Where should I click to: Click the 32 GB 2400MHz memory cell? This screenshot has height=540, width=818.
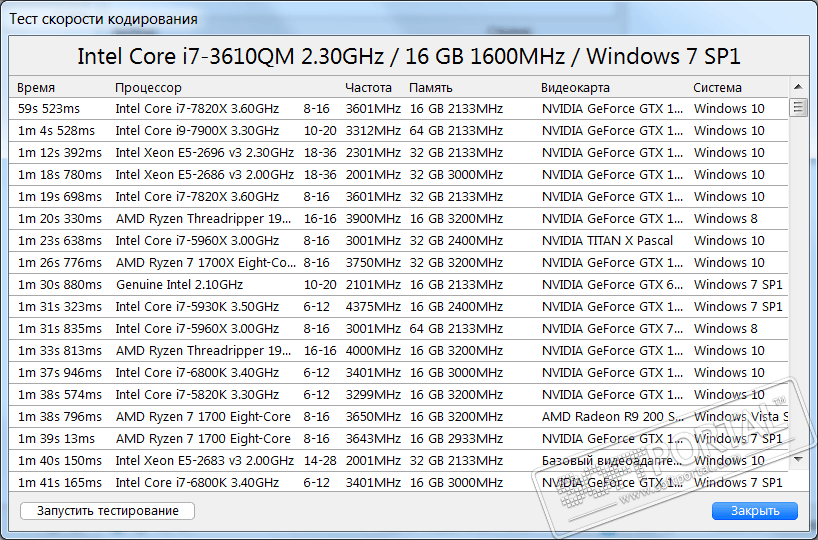[456, 241]
